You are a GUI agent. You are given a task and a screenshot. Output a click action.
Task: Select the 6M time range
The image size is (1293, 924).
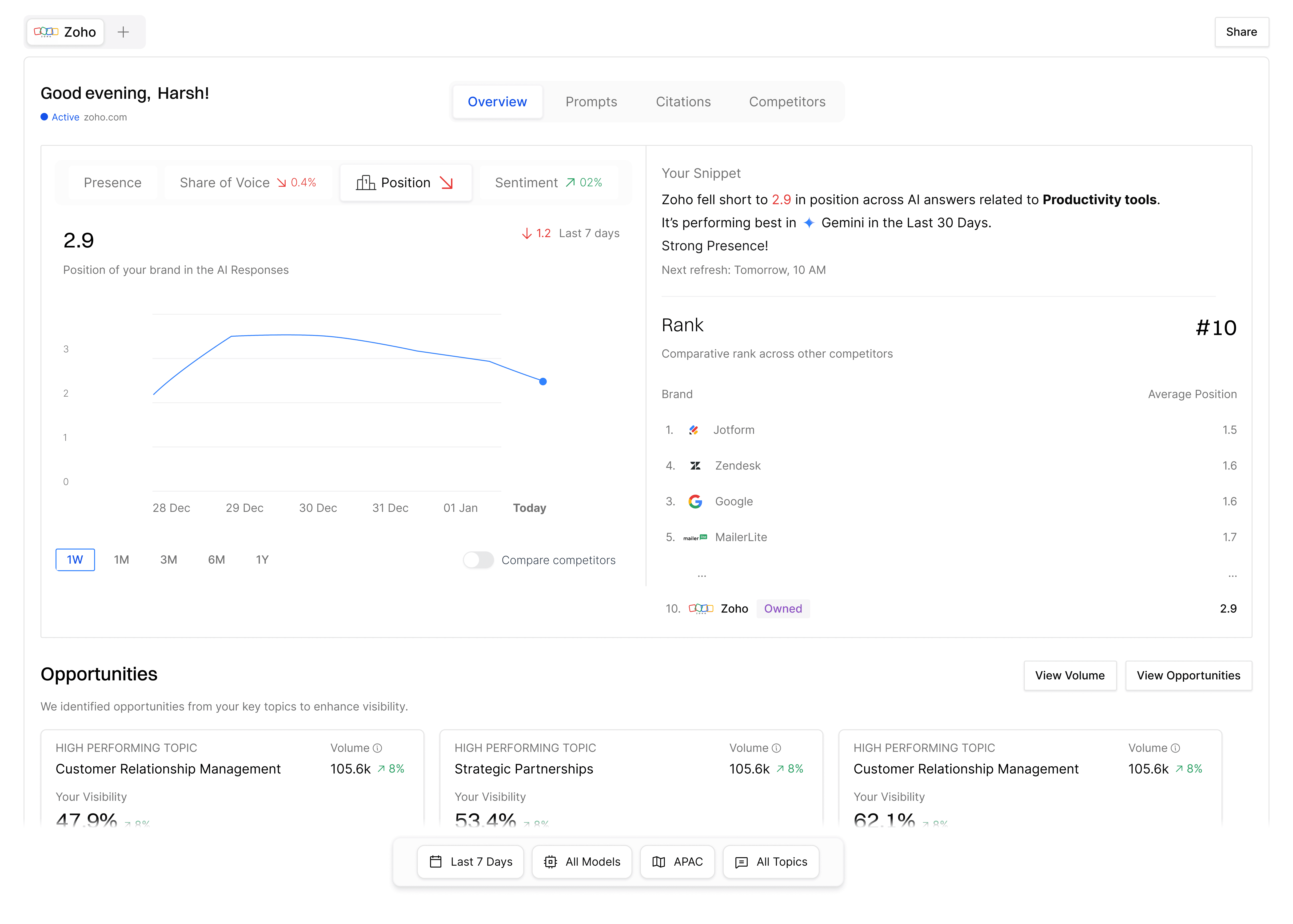216,560
